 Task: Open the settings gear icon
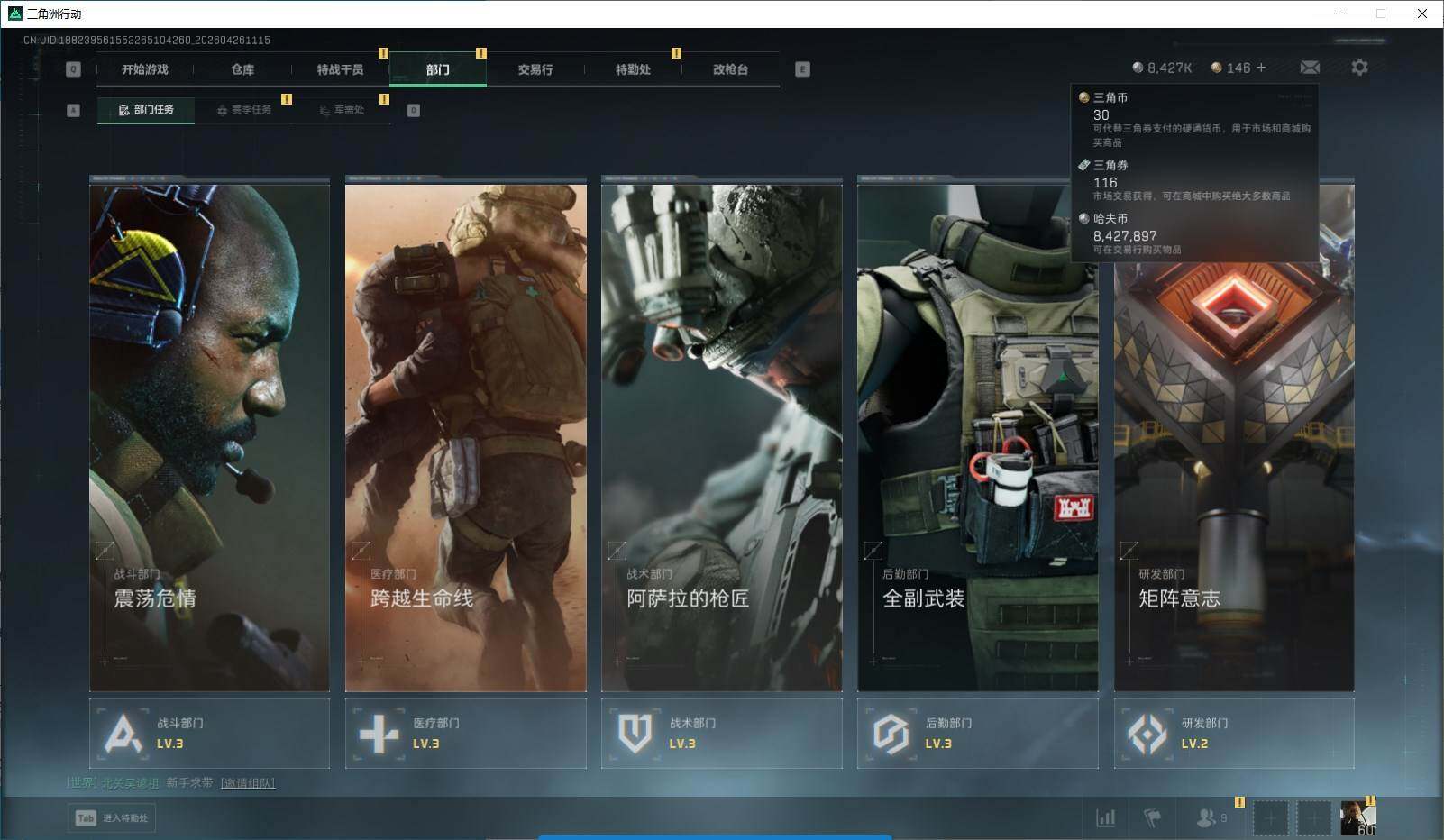coord(1359,68)
